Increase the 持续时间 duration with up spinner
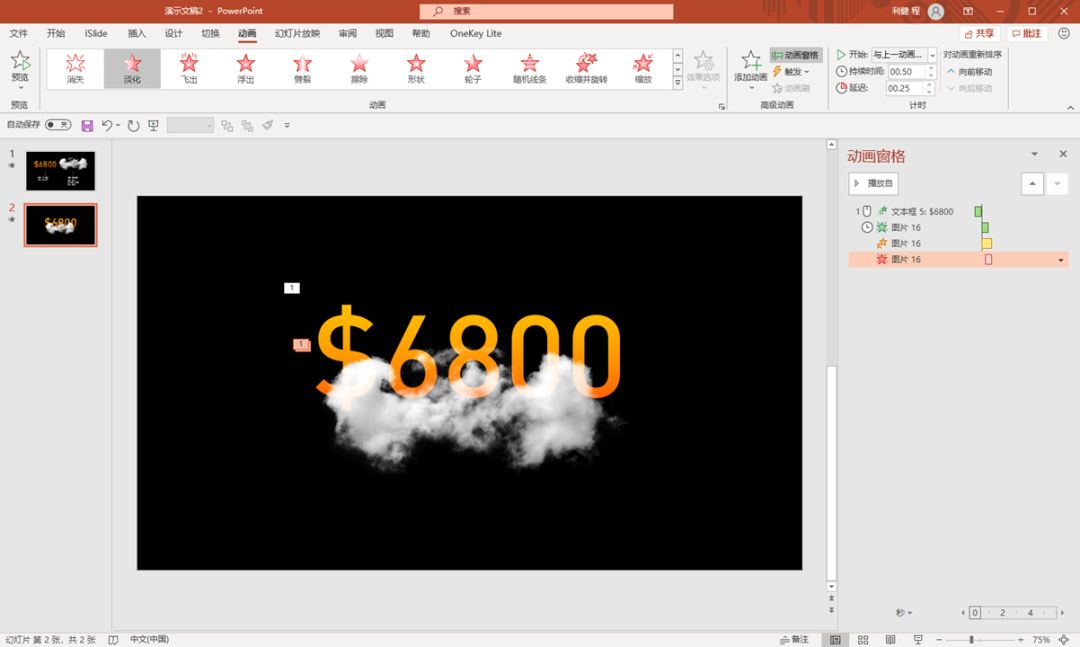Image resolution: width=1080 pixels, height=647 pixels. pyautogui.click(x=931, y=68)
